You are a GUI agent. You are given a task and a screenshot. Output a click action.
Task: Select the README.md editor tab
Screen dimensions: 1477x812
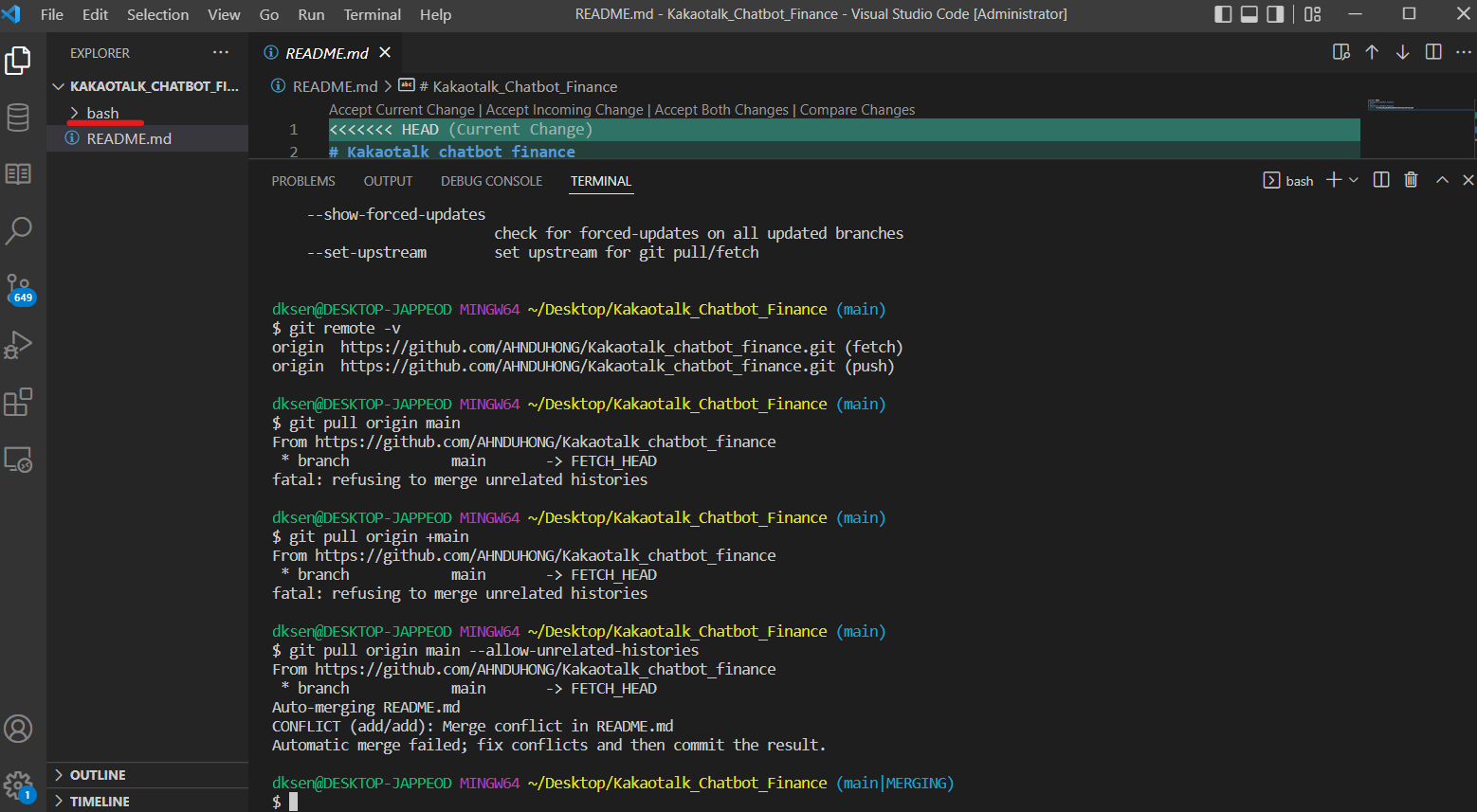coord(326,53)
